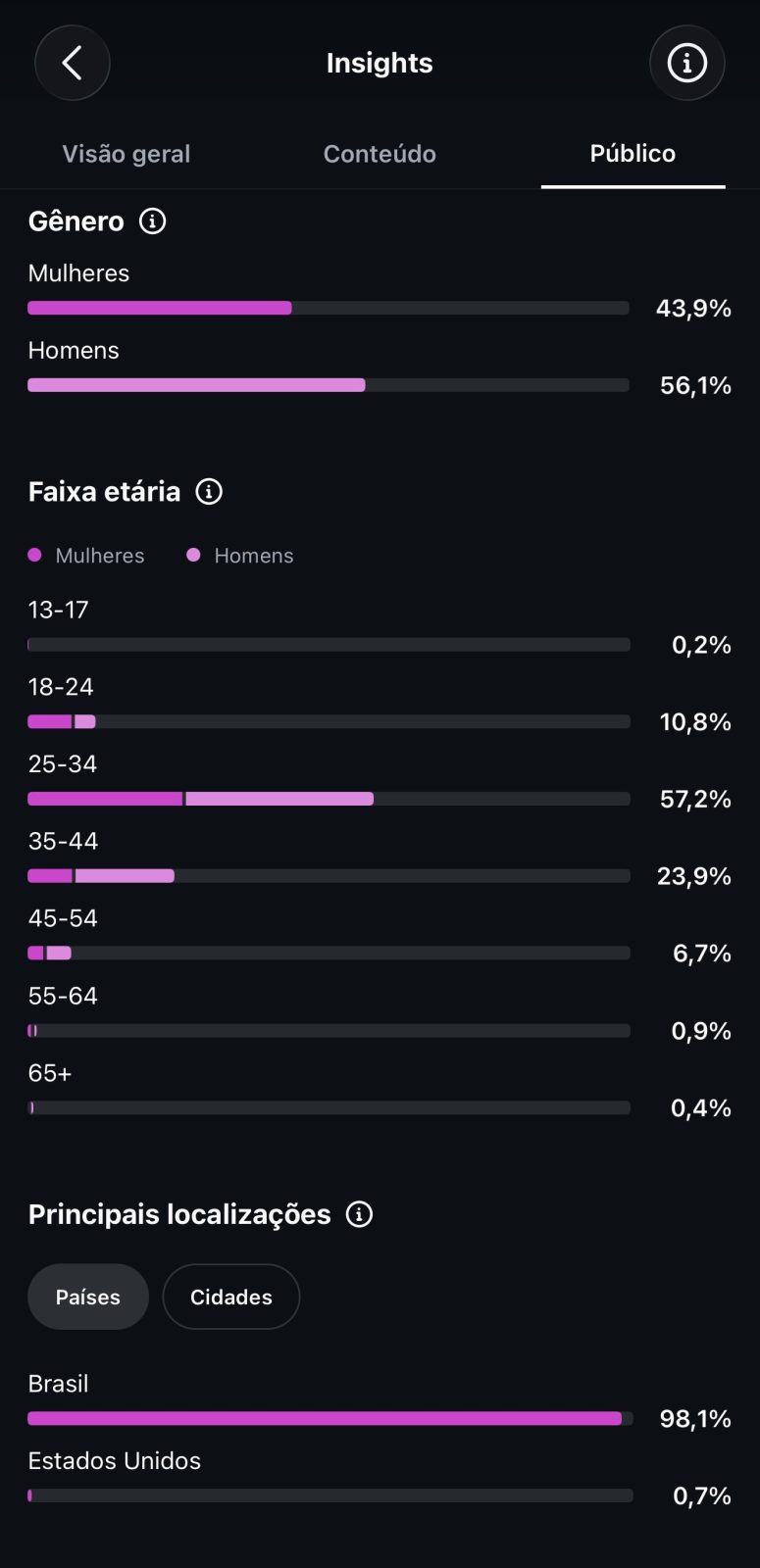The width and height of the screenshot is (760, 1568).
Task: Tap the Homens legend dot
Action: [x=193, y=555]
